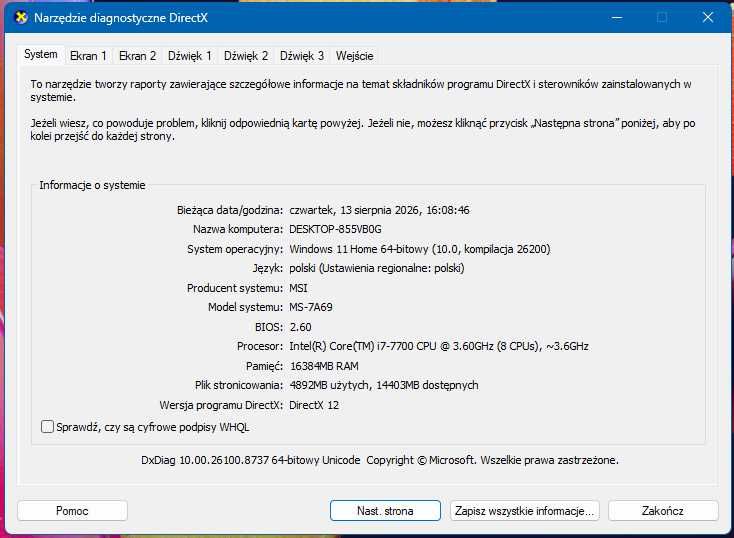Open the Wejście tab
Image resolution: width=734 pixels, height=538 pixels.
(354, 56)
